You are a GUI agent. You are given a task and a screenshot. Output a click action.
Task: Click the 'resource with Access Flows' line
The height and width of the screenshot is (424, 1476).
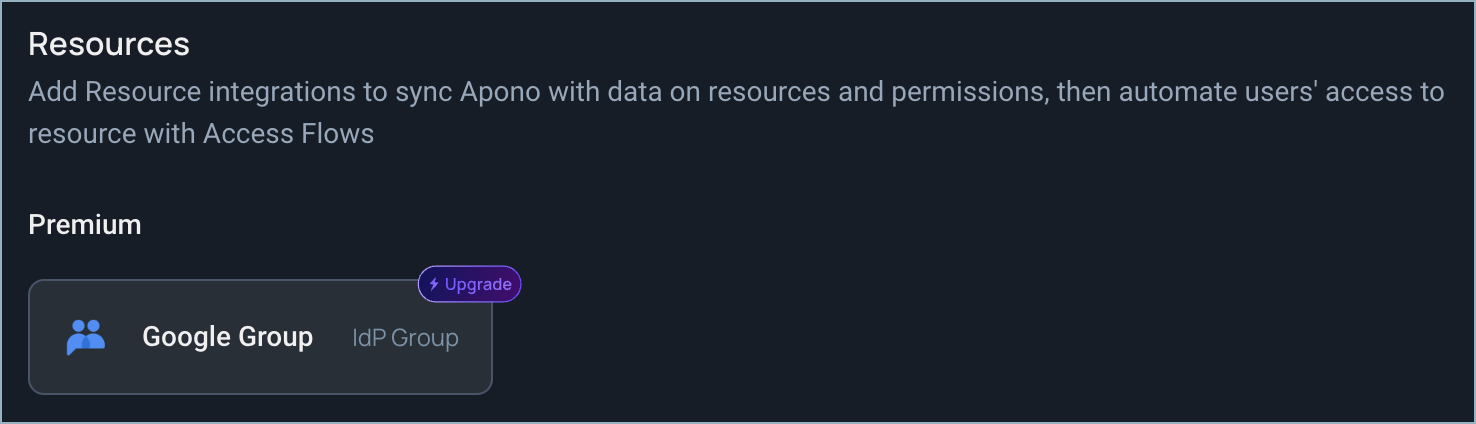click(x=201, y=133)
